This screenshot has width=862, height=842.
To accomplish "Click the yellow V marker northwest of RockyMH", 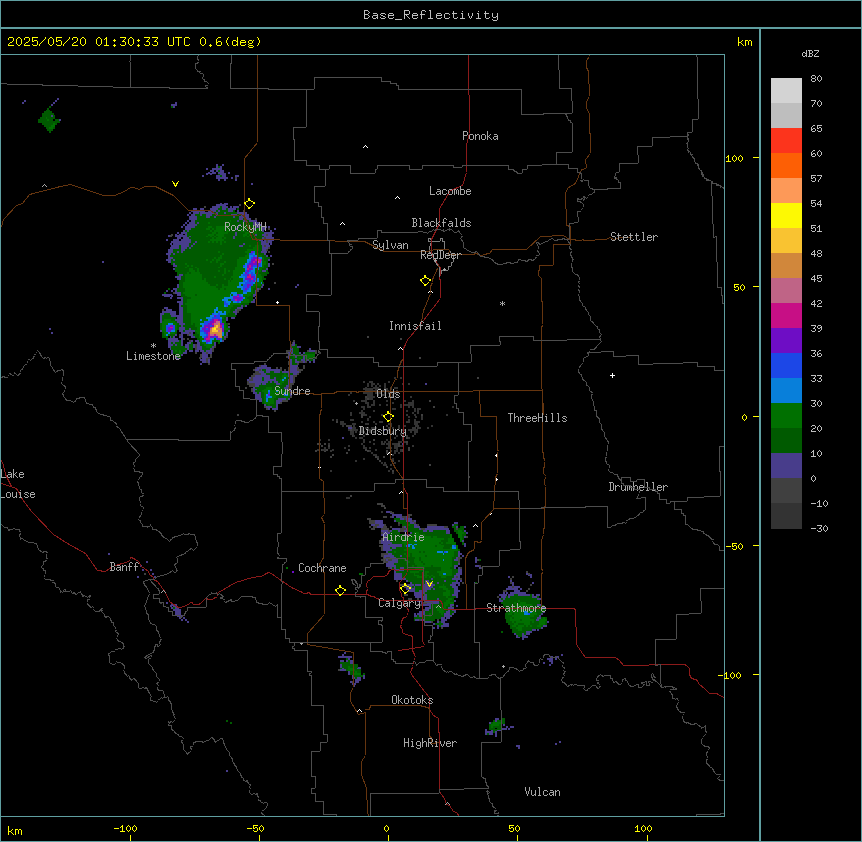I will pyautogui.click(x=175, y=184).
